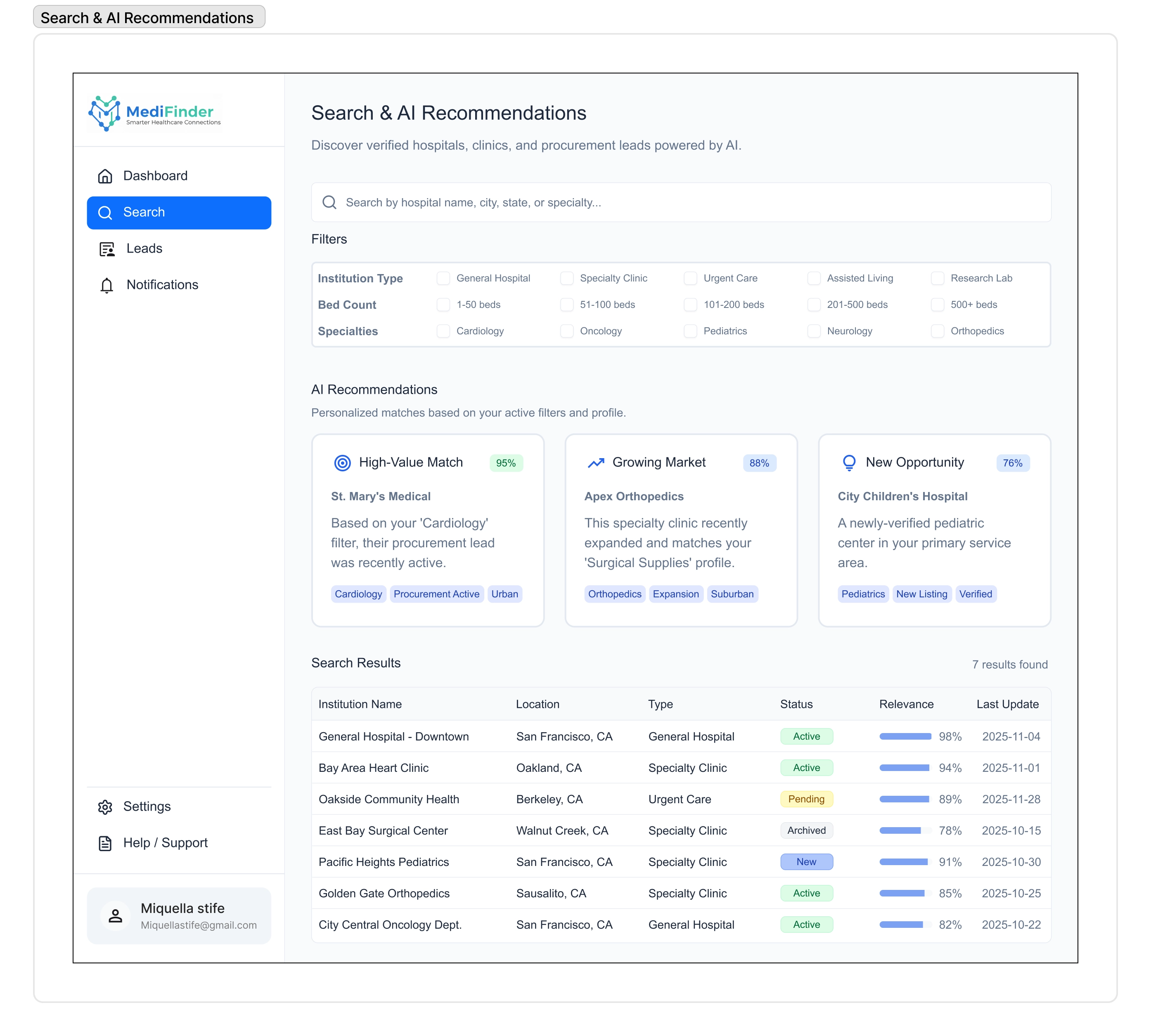Click the MediFinder logo
Viewport: 1151px width, 1036px height.
tap(154, 113)
